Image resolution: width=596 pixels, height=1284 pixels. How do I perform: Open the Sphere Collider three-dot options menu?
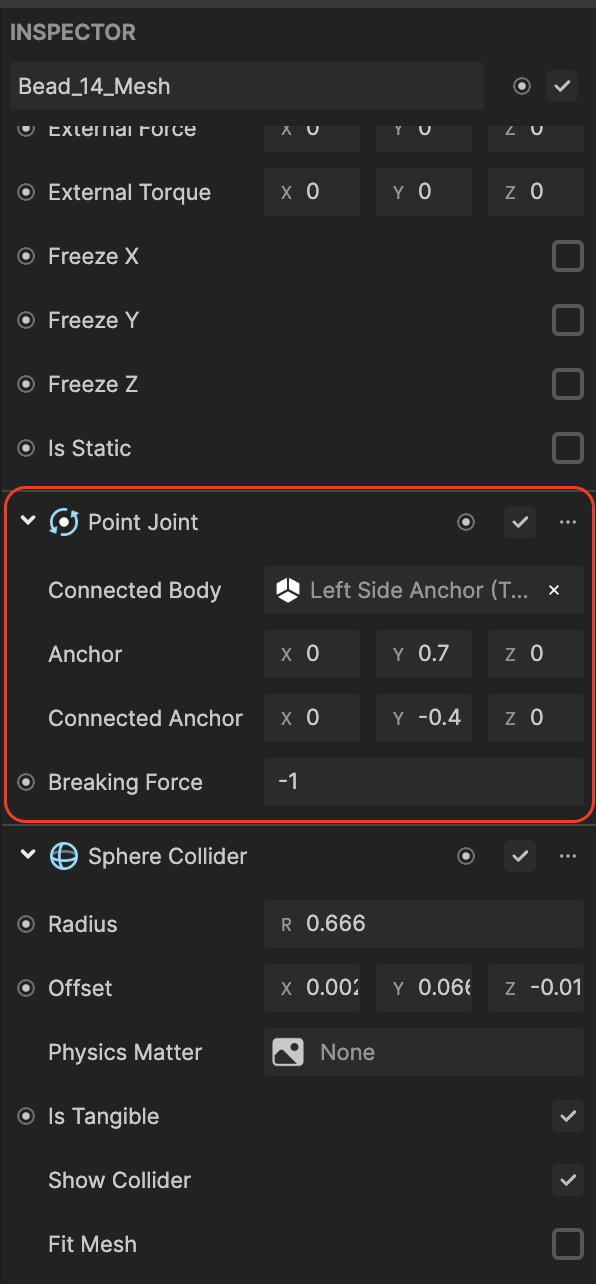[x=568, y=856]
